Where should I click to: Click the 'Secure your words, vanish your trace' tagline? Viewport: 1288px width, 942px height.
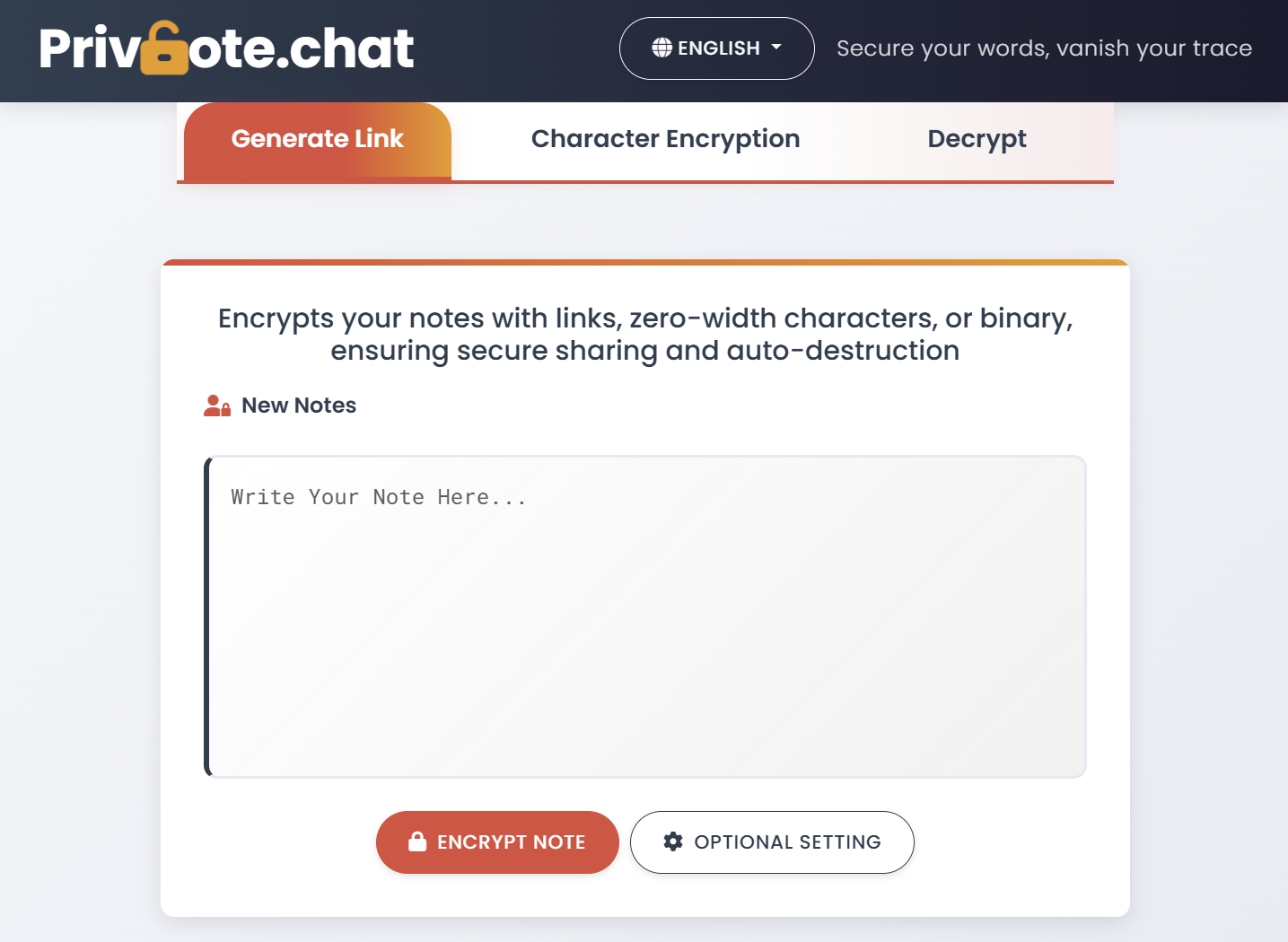1044,48
